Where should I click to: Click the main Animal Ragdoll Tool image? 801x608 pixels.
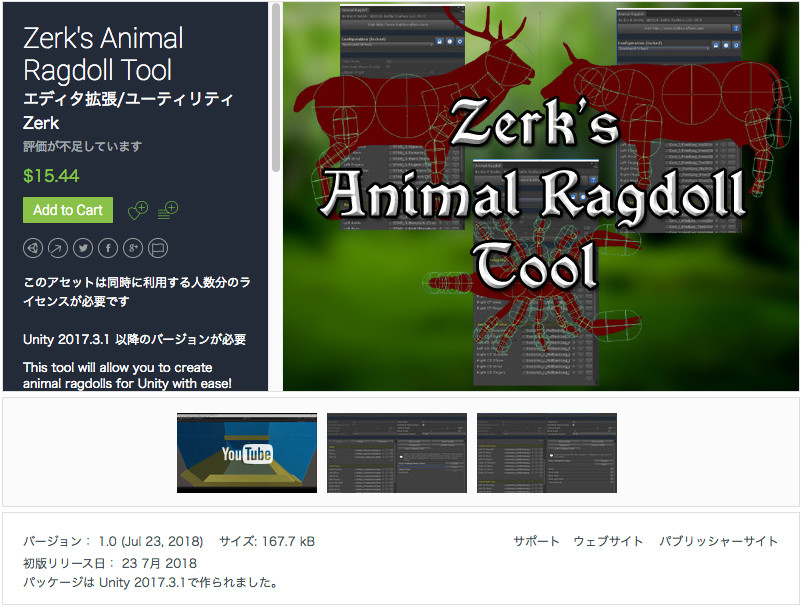[x=541, y=197]
